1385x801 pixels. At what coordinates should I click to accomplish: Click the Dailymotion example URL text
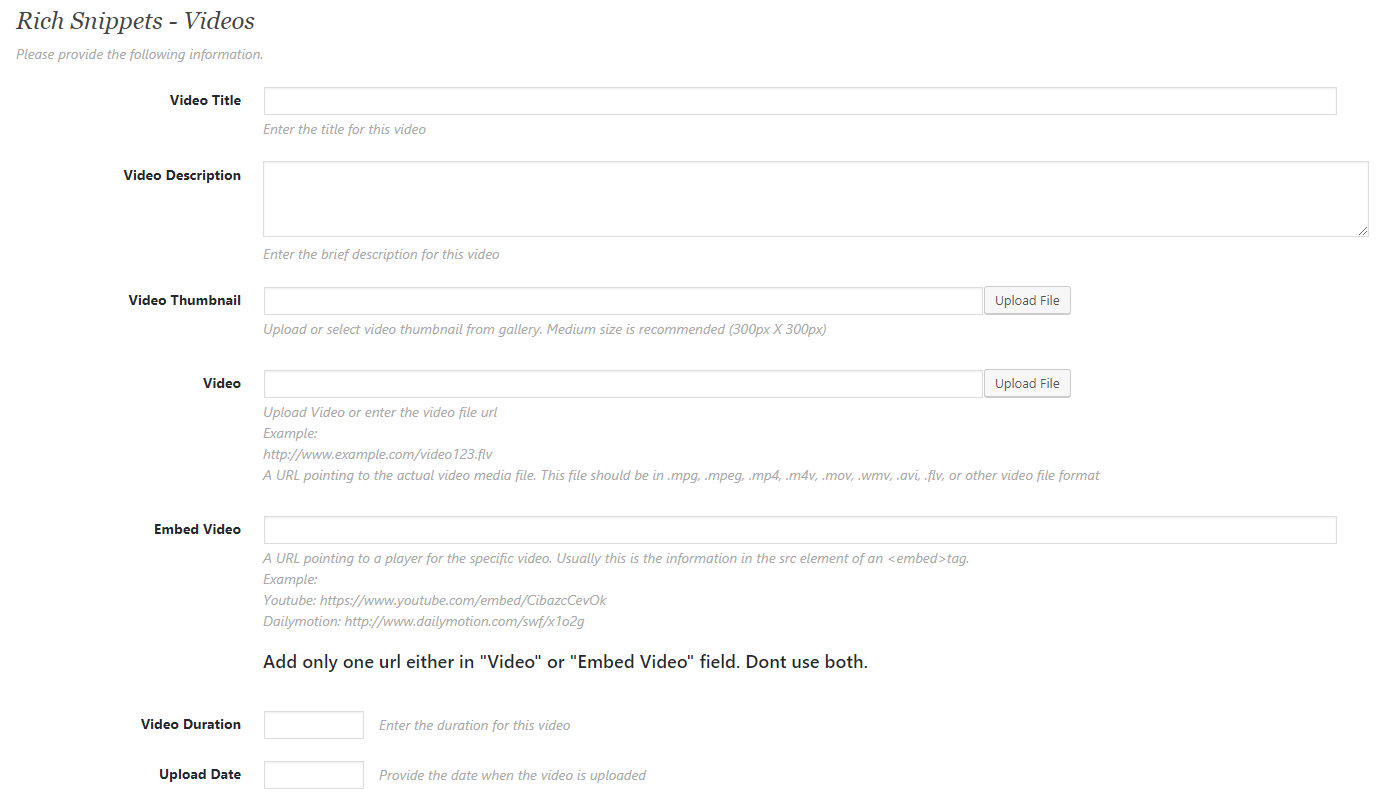(424, 622)
